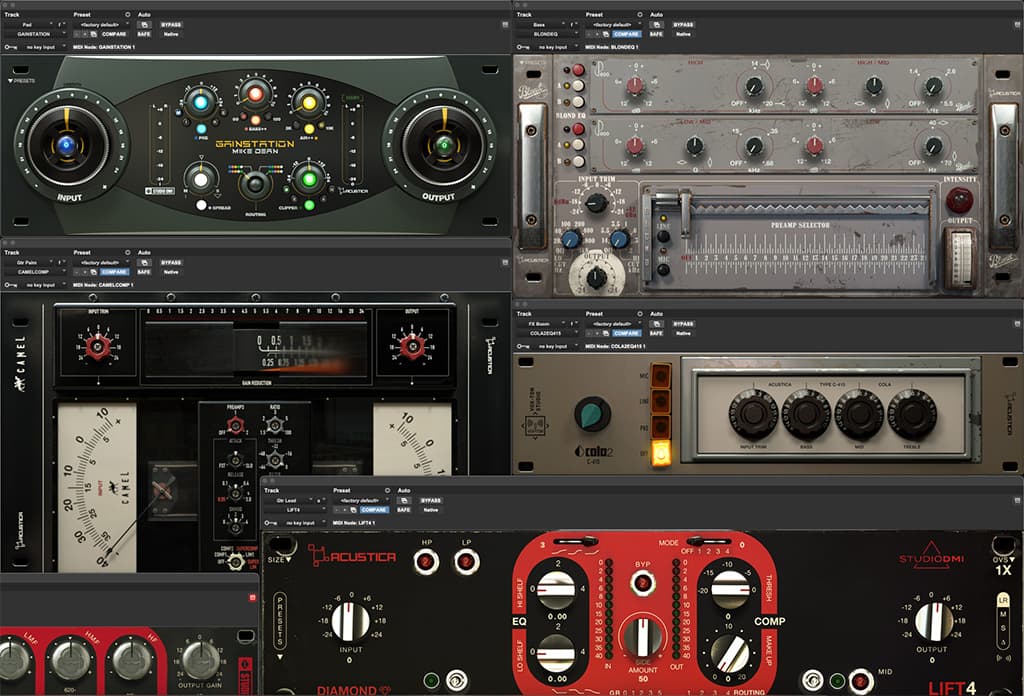Image resolution: width=1024 pixels, height=696 pixels.
Task: Click the BASS knob in COLA2EQ415
Action: pos(806,413)
